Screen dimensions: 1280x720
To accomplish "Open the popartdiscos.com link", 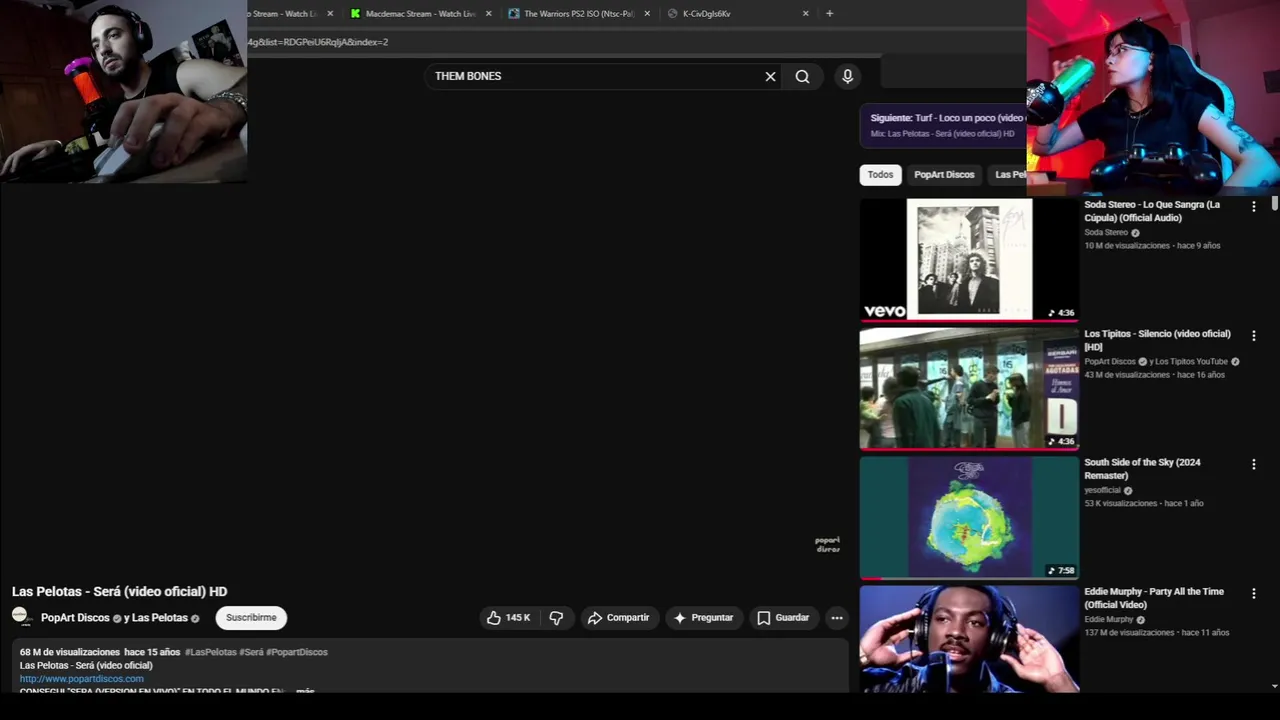I will [81, 679].
